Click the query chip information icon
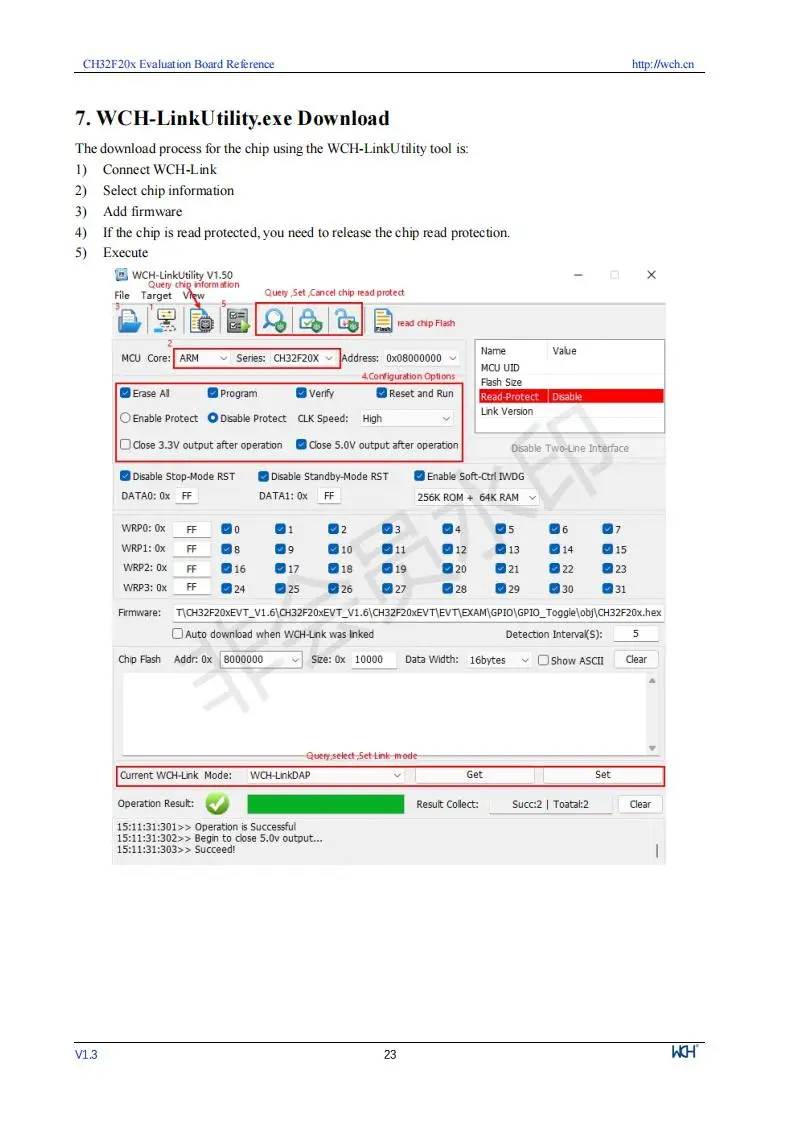Image resolution: width=793 pixels, height=1123 pixels. pos(201,321)
